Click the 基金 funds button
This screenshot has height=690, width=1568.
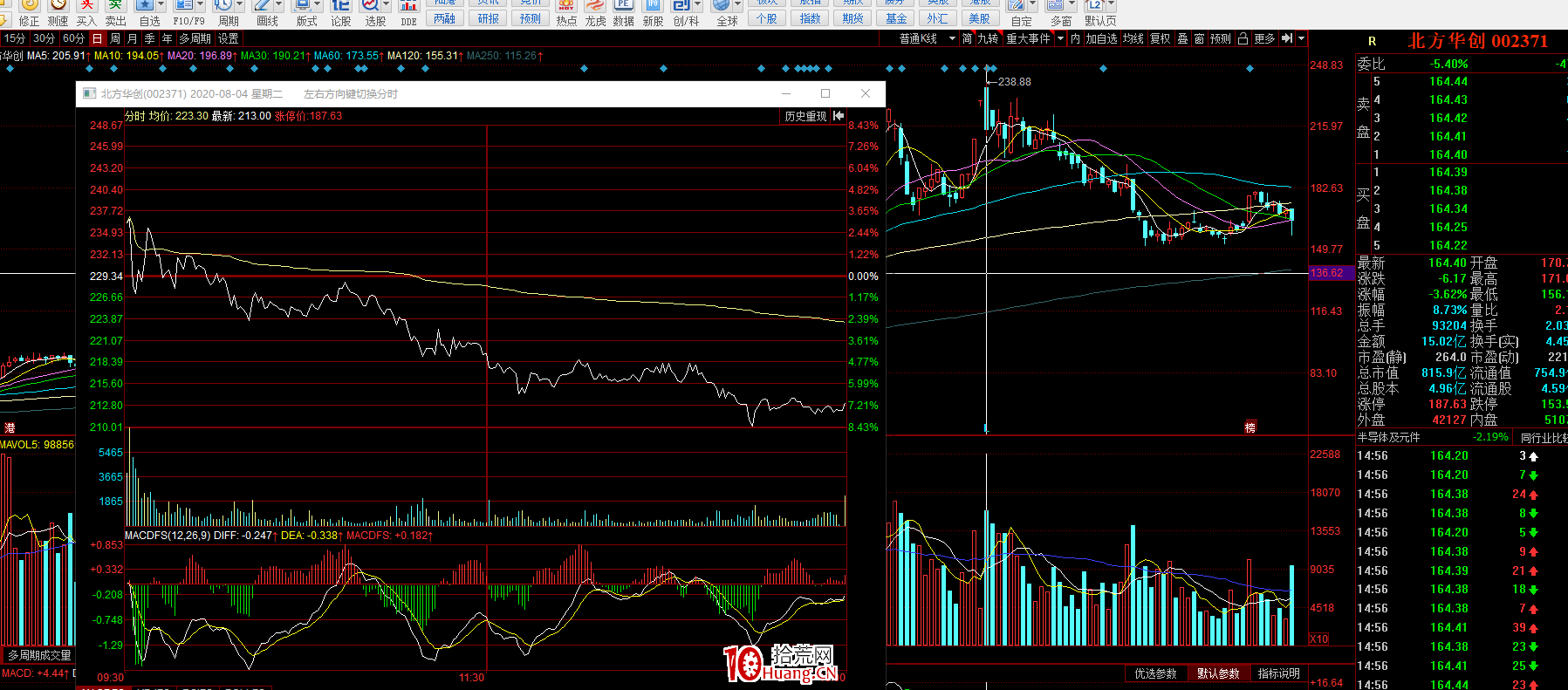pyautogui.click(x=896, y=18)
